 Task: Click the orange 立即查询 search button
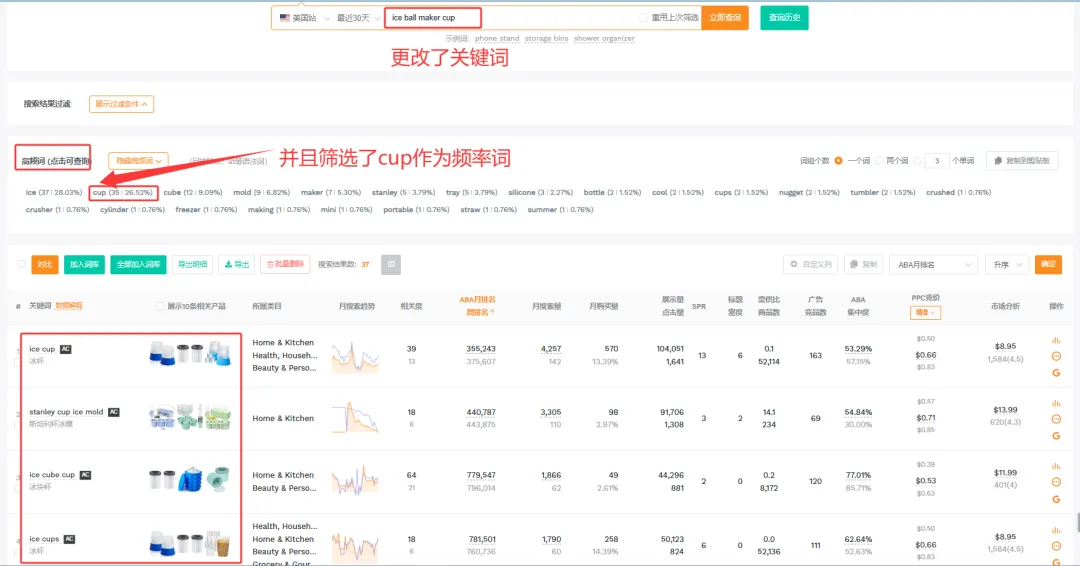(x=724, y=18)
